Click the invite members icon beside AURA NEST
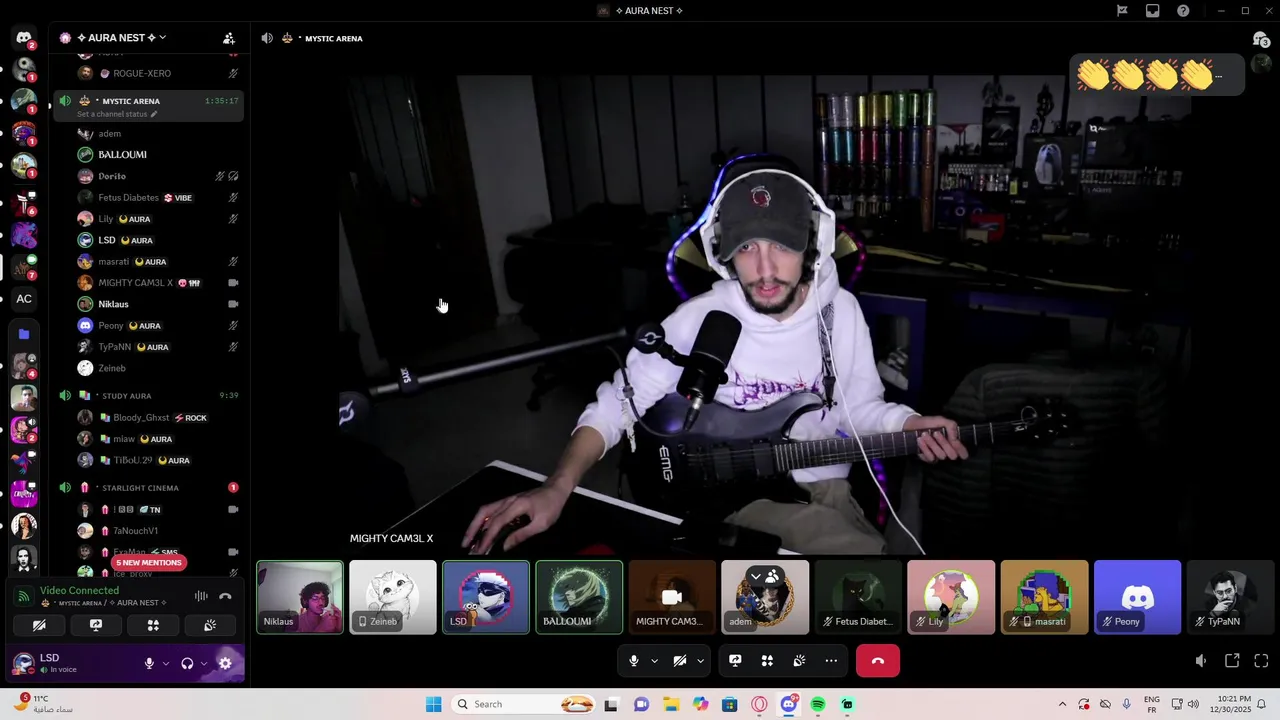 [x=229, y=38]
